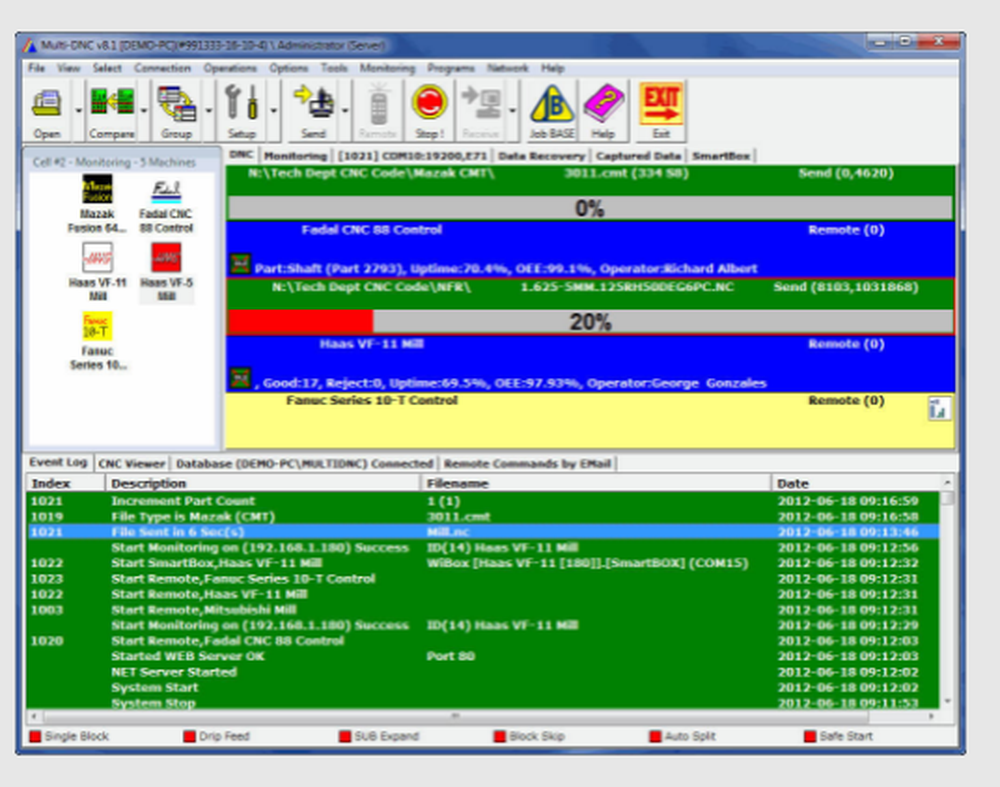This screenshot has width=1000, height=787.
Task: Toggle the Single Block indicator
Action: coord(35,737)
